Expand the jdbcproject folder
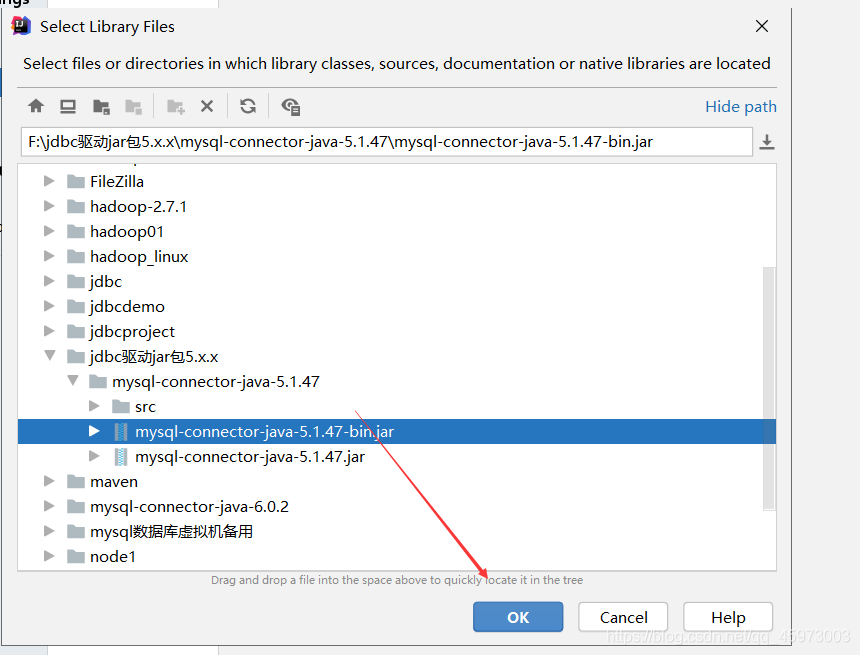This screenshot has height=655, width=860. [x=49, y=331]
